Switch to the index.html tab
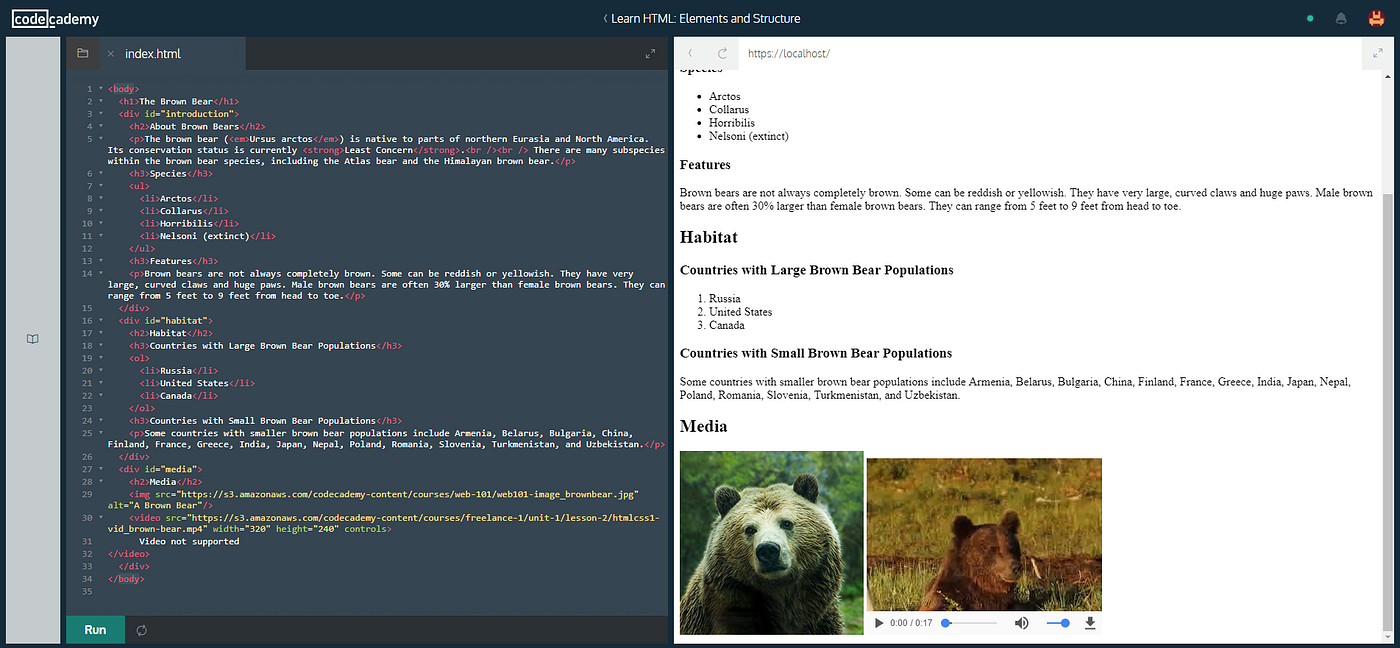Viewport: 1400px width, 648px height. click(152, 53)
